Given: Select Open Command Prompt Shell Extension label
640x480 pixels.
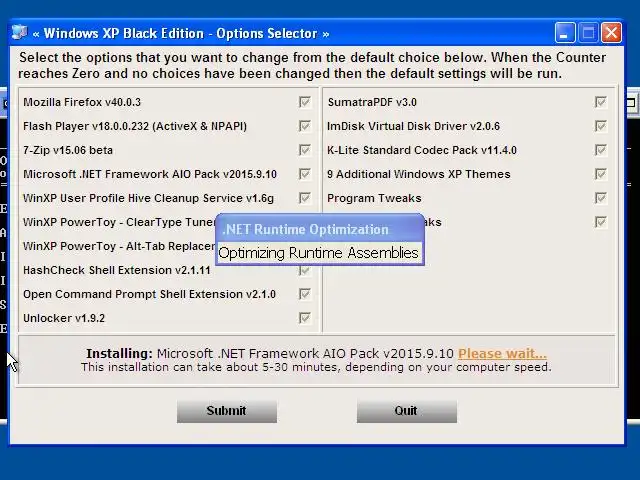Looking at the screenshot, I should [x=149, y=294].
